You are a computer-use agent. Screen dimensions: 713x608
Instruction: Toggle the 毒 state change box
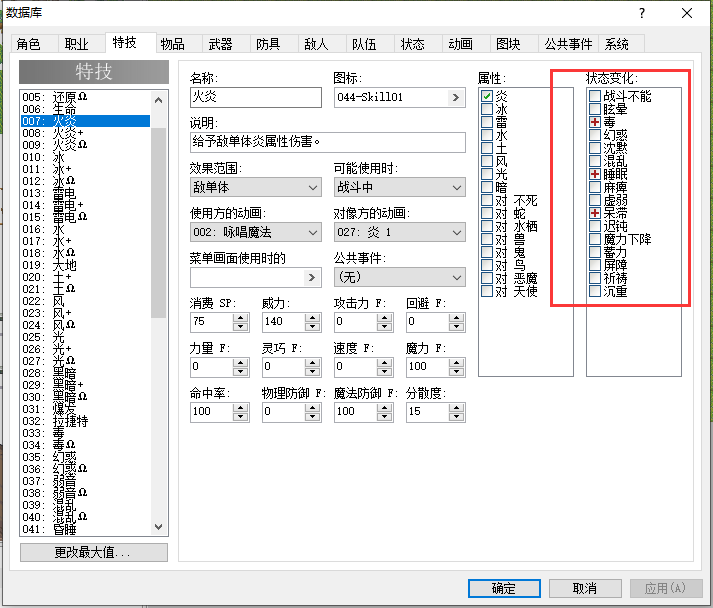[x=595, y=122]
